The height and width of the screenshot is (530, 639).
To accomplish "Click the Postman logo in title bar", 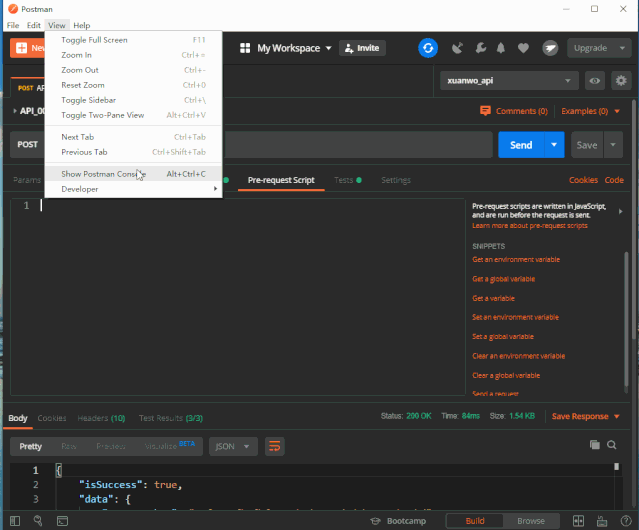I will coord(13,9).
